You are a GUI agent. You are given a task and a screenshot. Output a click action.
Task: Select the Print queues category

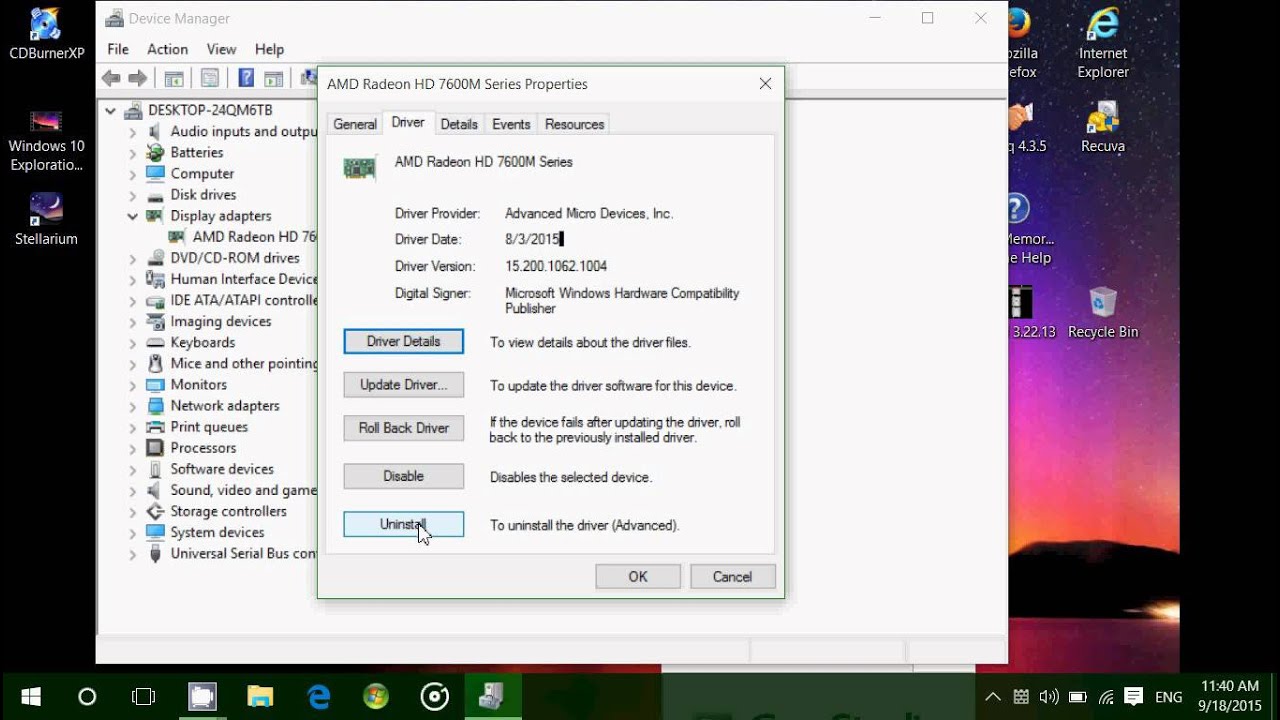(209, 426)
